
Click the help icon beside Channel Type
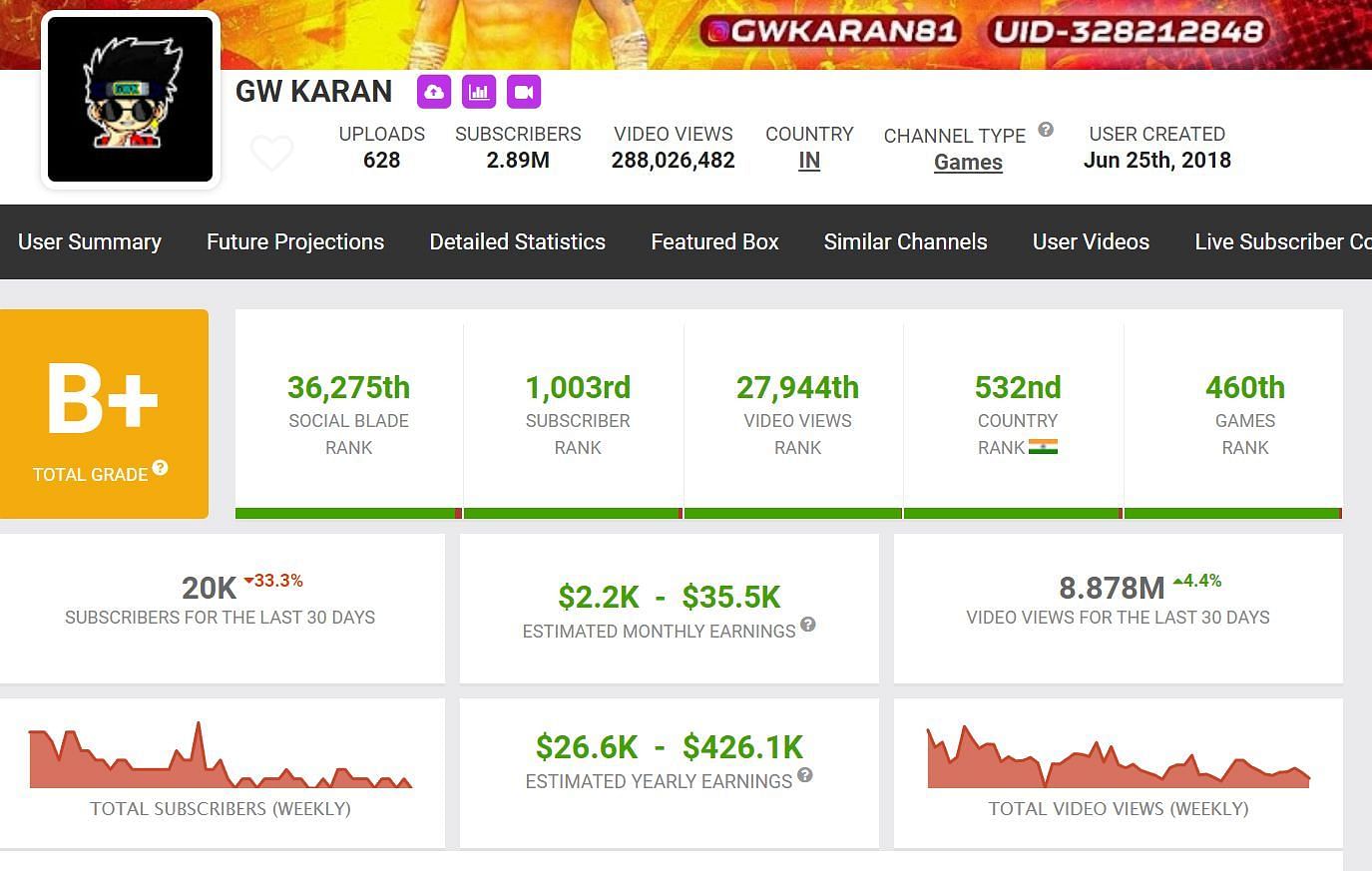point(1046,130)
